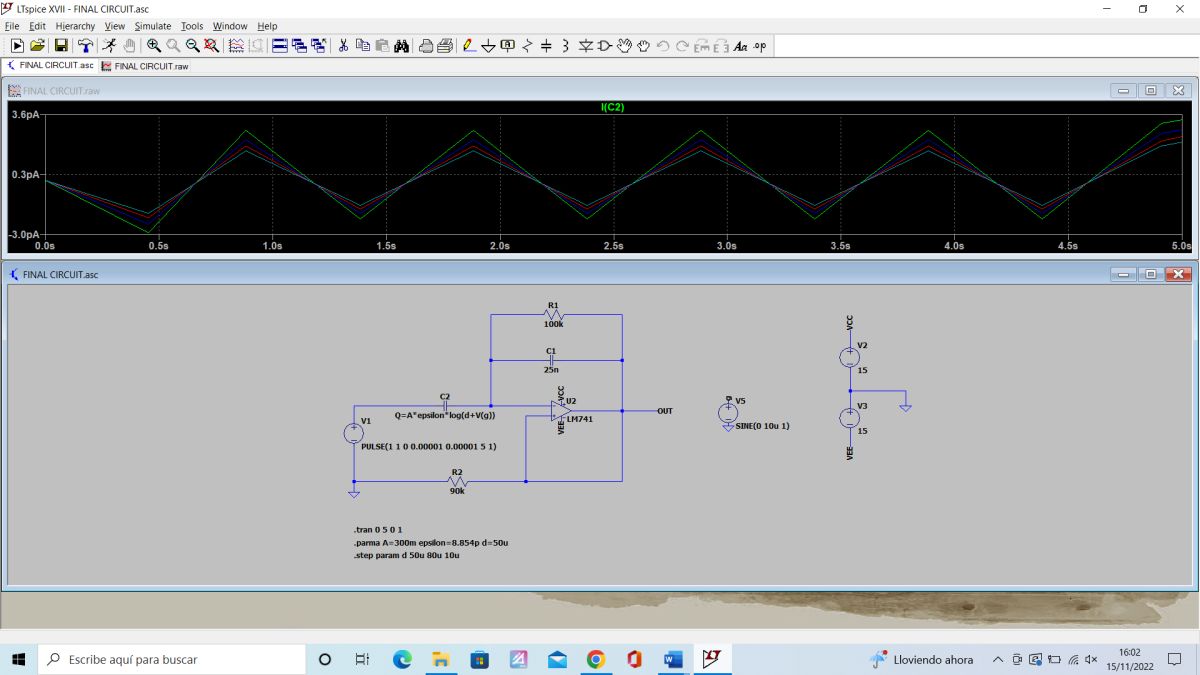The image size is (1200, 675).
Task: Switch to the FINAL CIRCUIT.raw tab
Action: pos(145,66)
